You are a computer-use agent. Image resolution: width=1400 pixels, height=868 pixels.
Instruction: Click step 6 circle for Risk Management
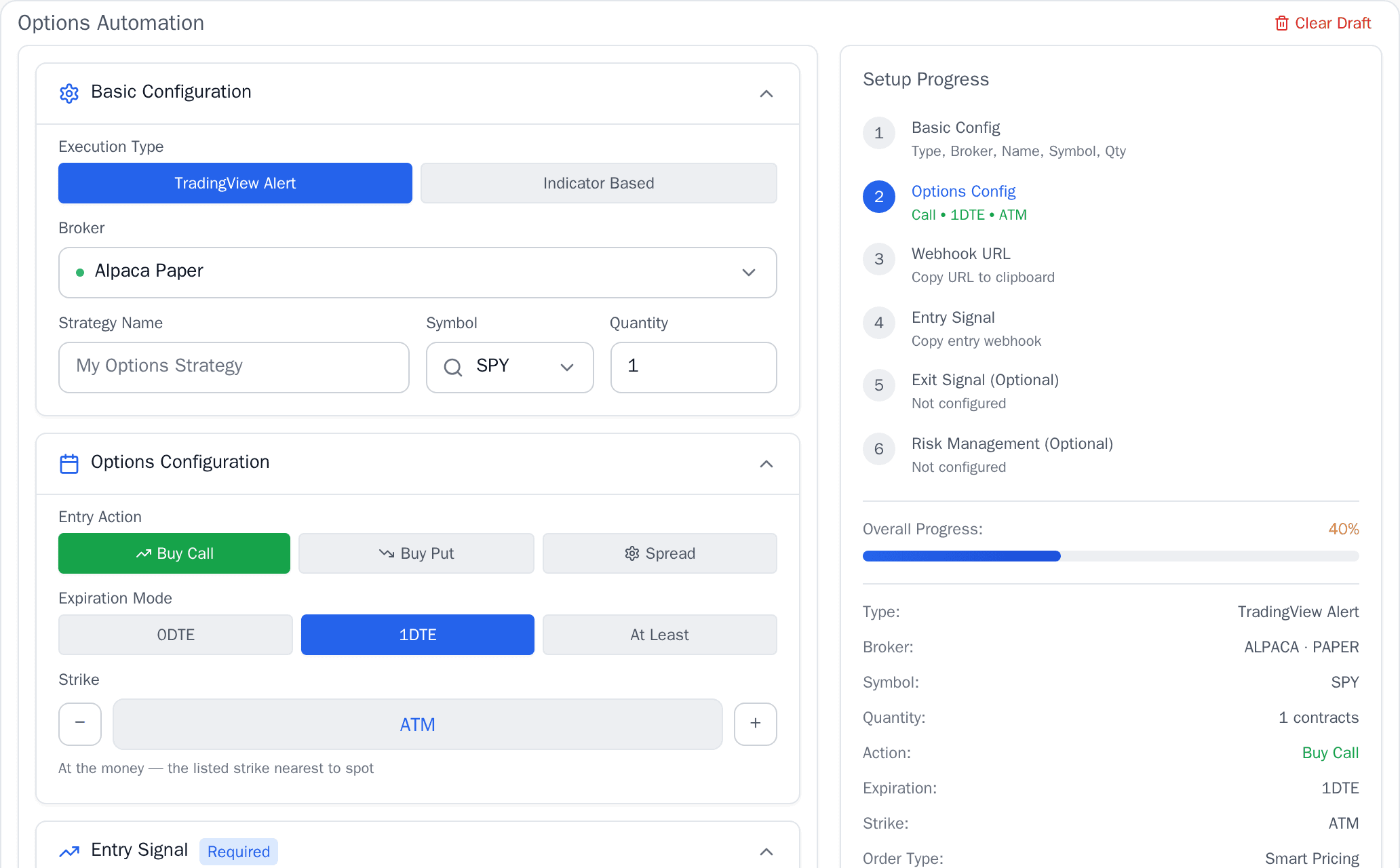[879, 449]
